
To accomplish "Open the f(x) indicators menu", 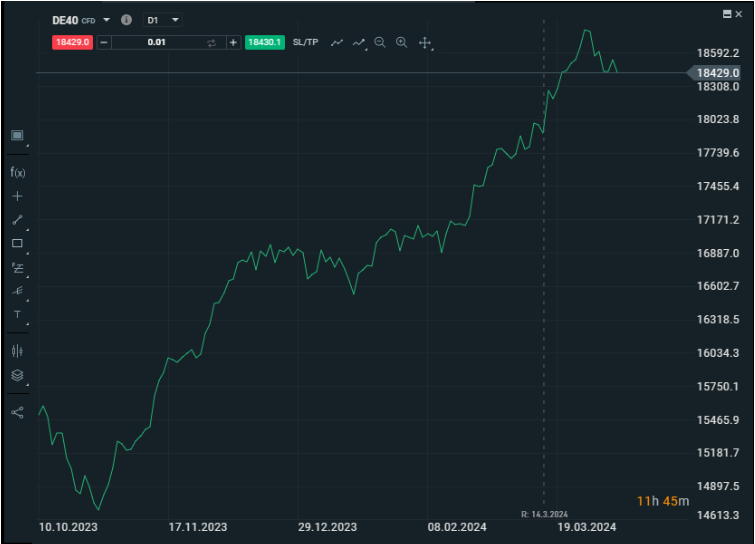I will click(17, 172).
